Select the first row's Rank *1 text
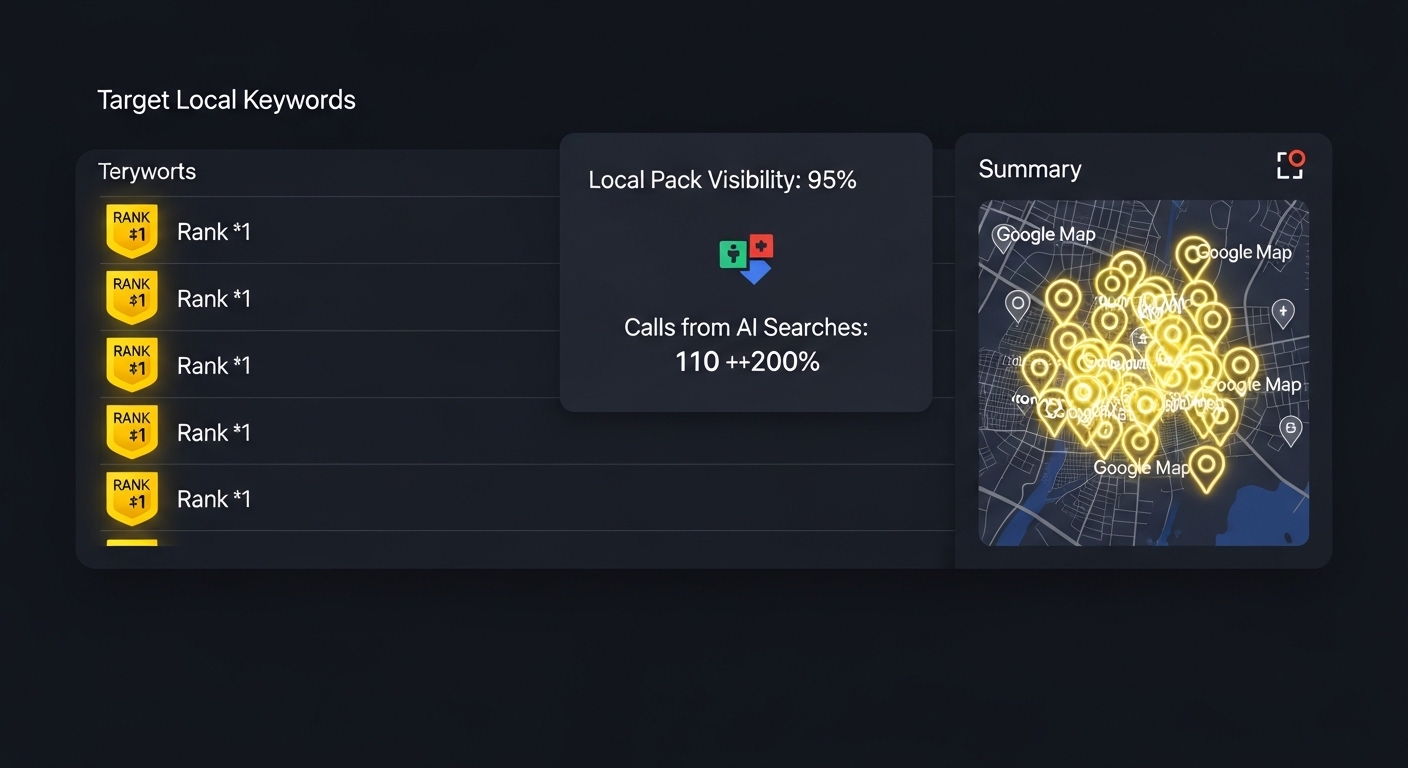This screenshot has width=1408, height=768. click(x=214, y=232)
